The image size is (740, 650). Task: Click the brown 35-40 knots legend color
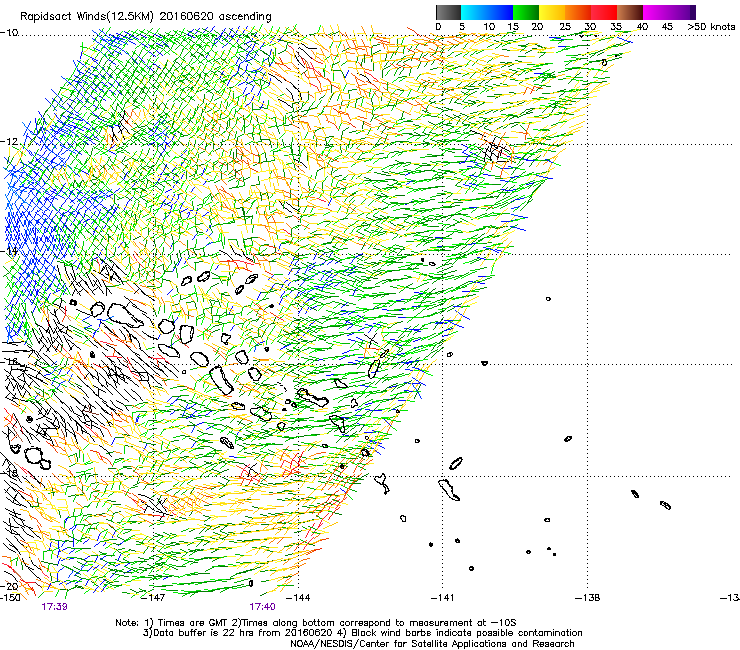tap(630, 12)
